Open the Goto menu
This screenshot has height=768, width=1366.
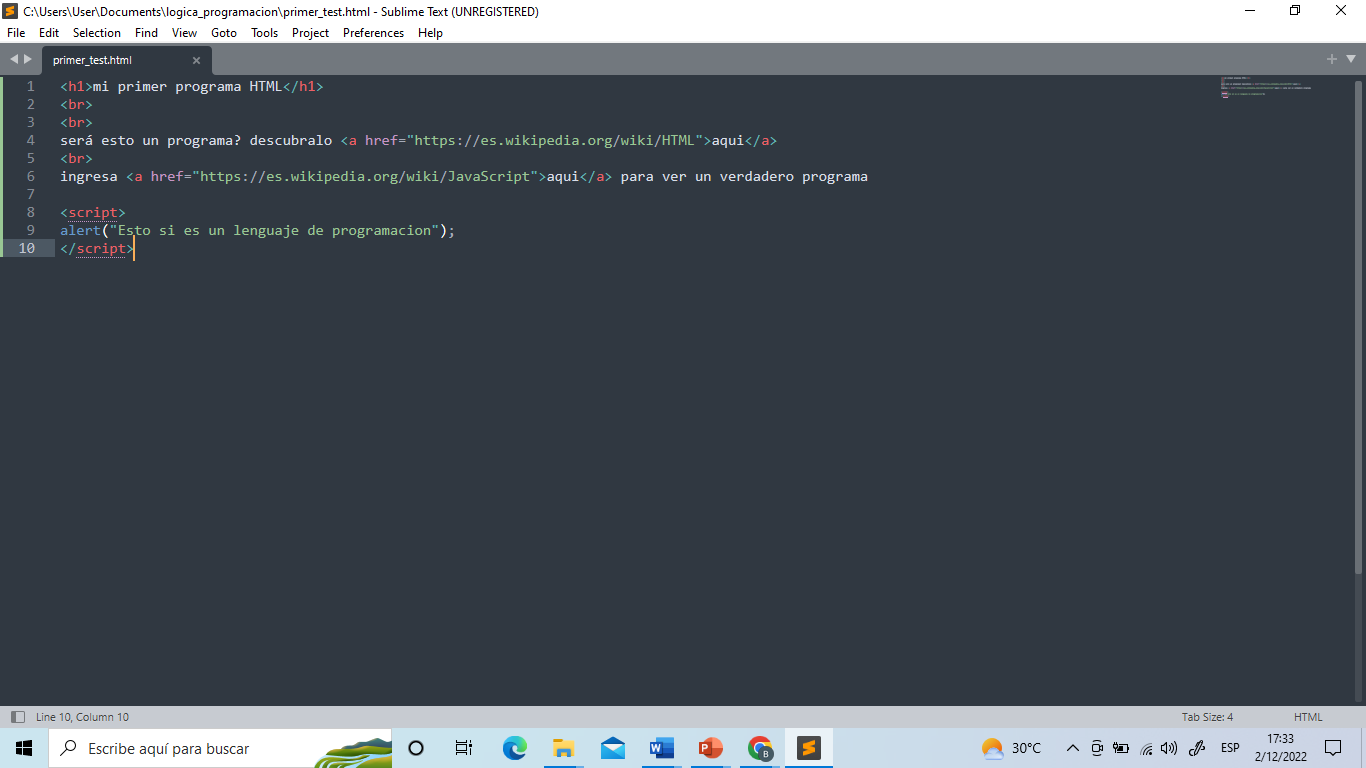(224, 33)
